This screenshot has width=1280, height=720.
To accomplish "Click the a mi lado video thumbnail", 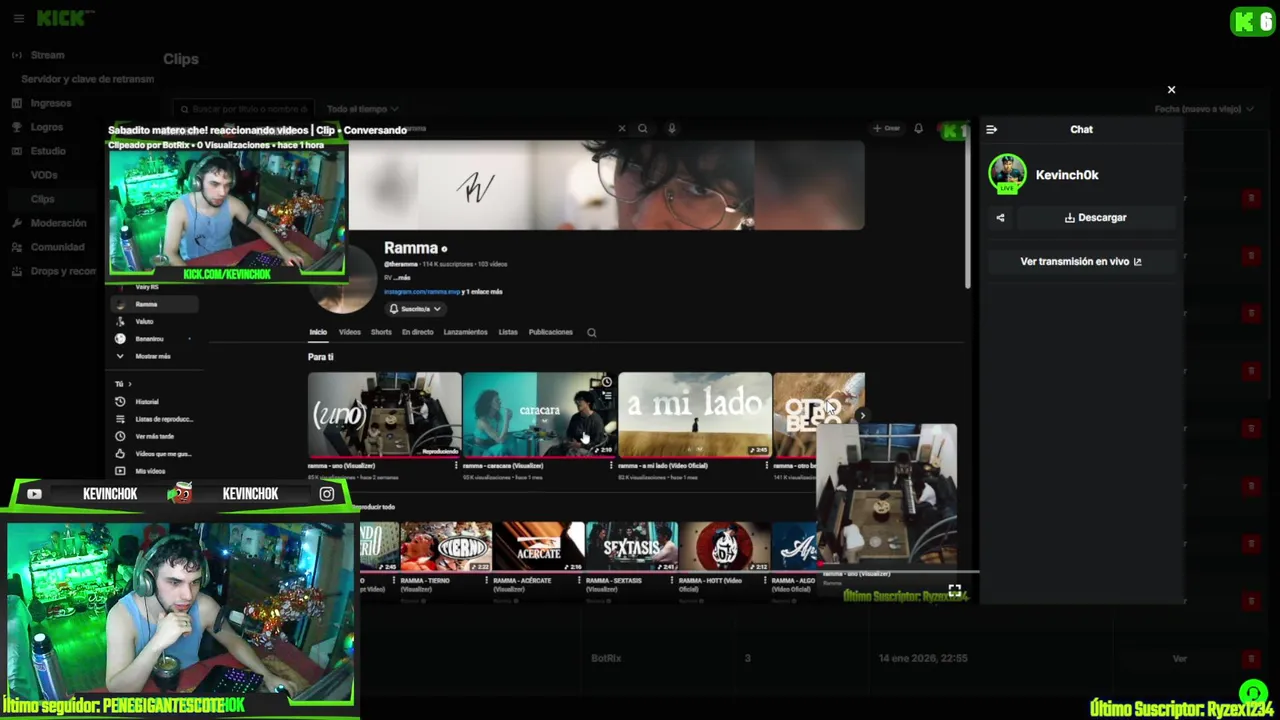I will 695,414.
